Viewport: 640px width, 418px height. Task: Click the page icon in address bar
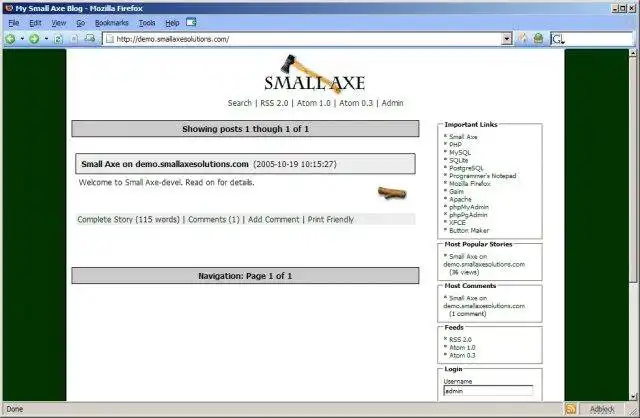pyautogui.click(x=109, y=39)
